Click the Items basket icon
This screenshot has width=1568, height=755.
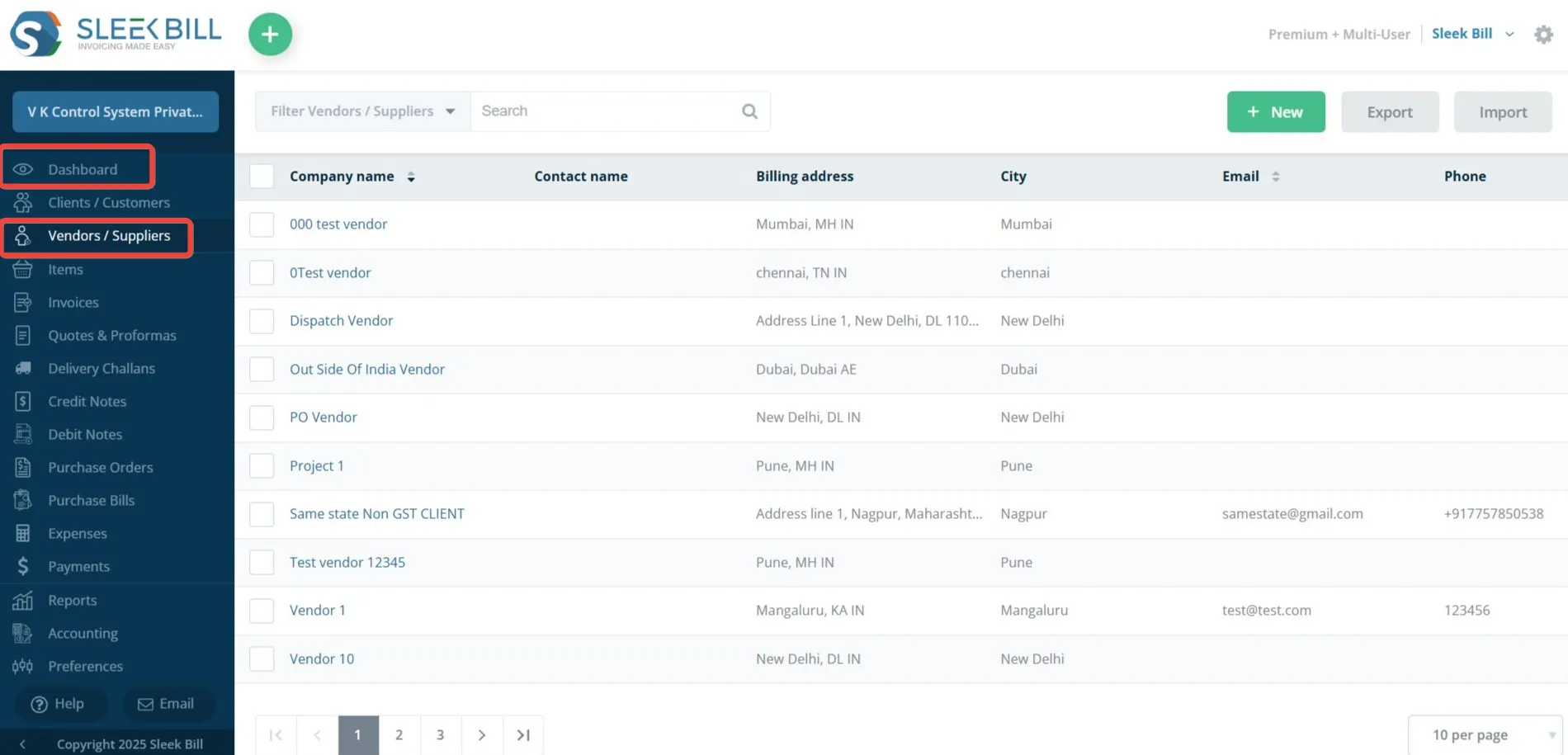click(x=23, y=269)
